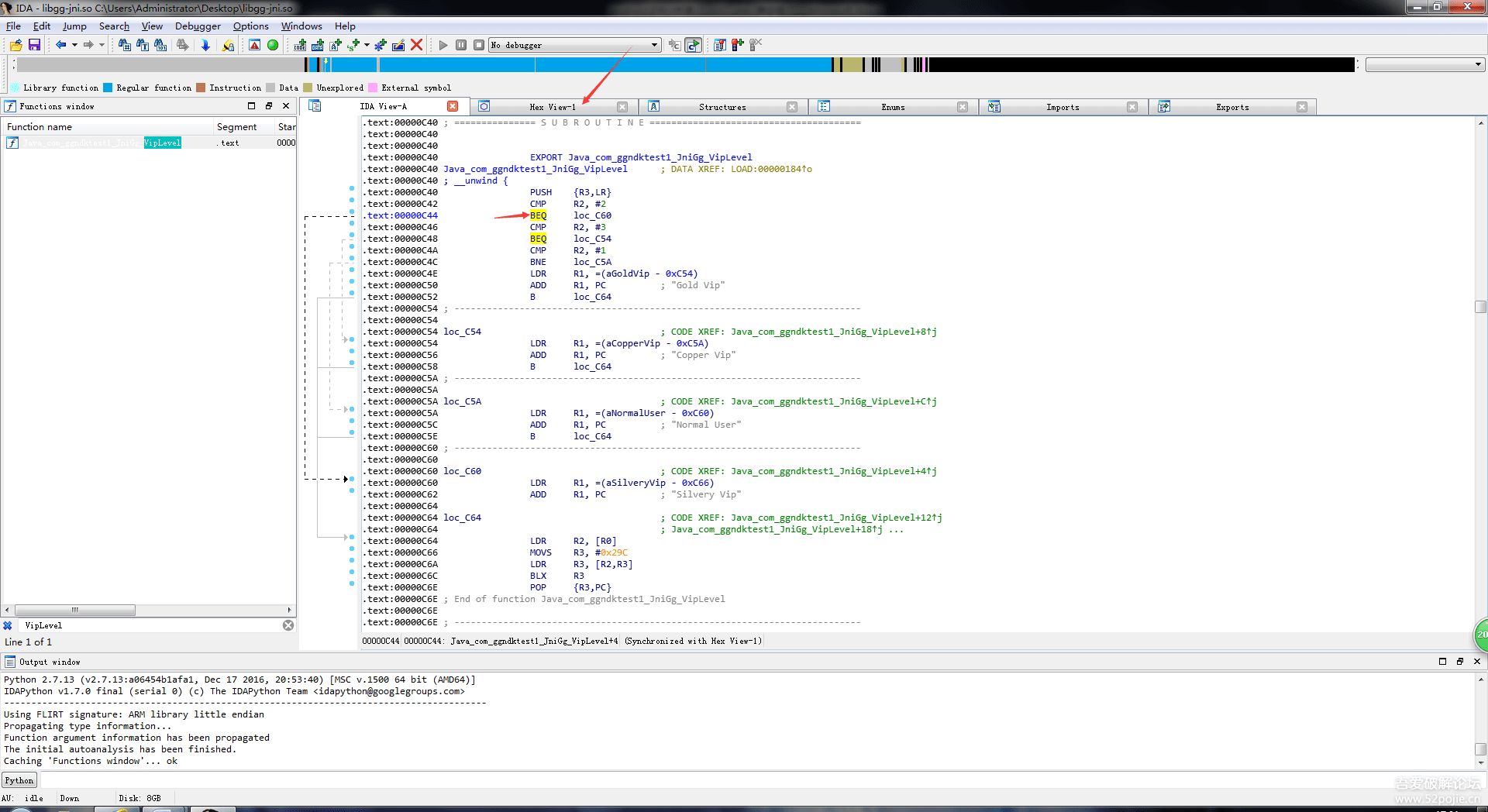Open the small dropdown beside the structure icon
This screenshot has height=812, width=1488.
(x=367, y=45)
